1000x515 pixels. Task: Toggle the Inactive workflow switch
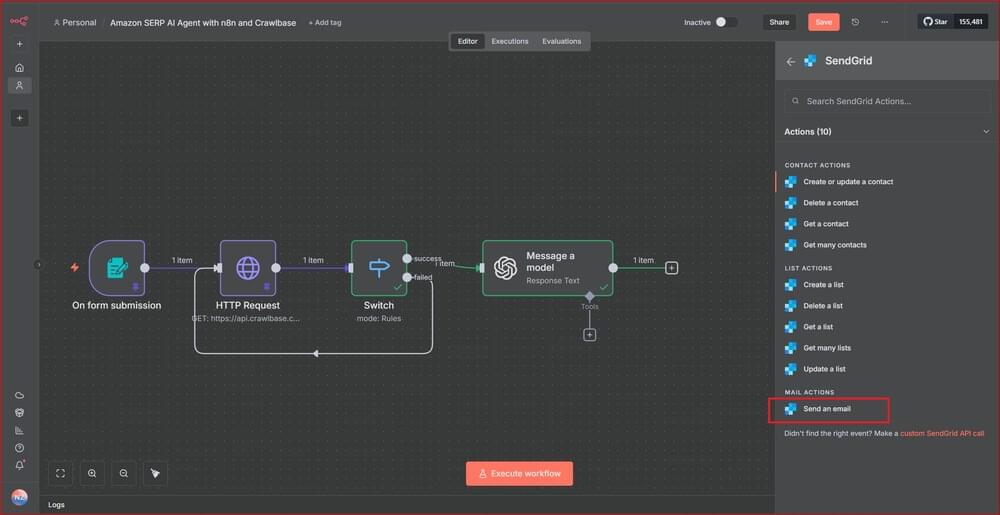(x=726, y=22)
